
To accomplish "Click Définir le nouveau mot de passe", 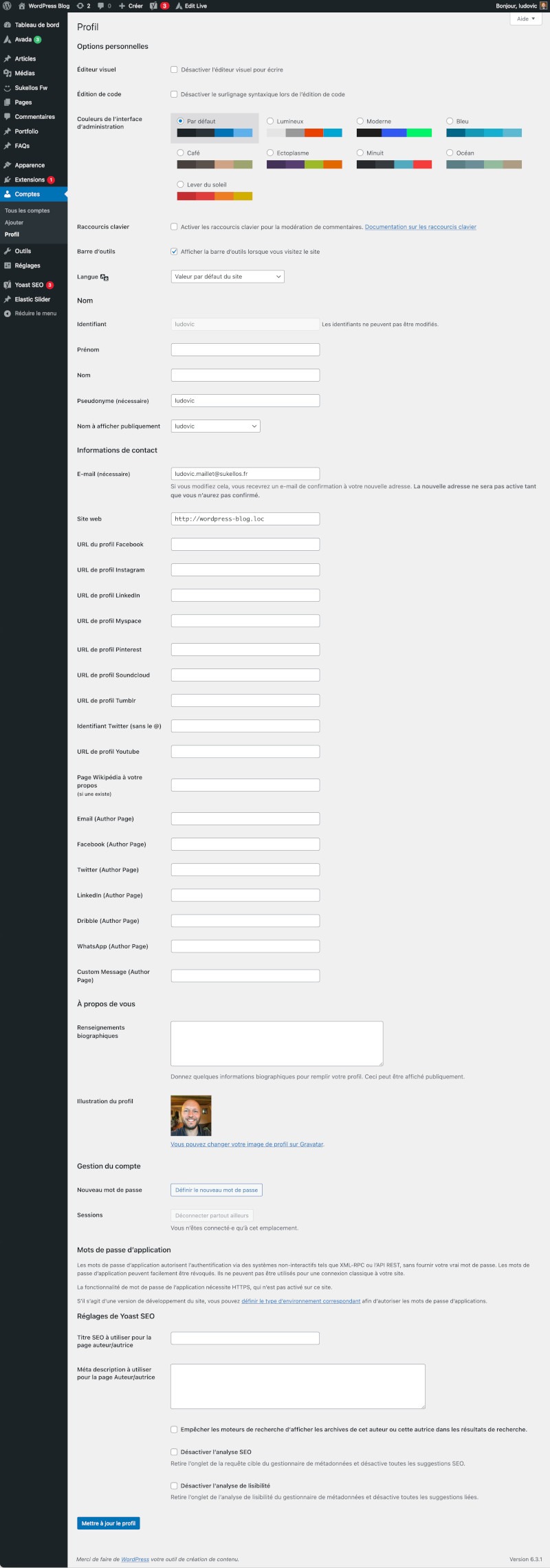I will pos(217,1190).
